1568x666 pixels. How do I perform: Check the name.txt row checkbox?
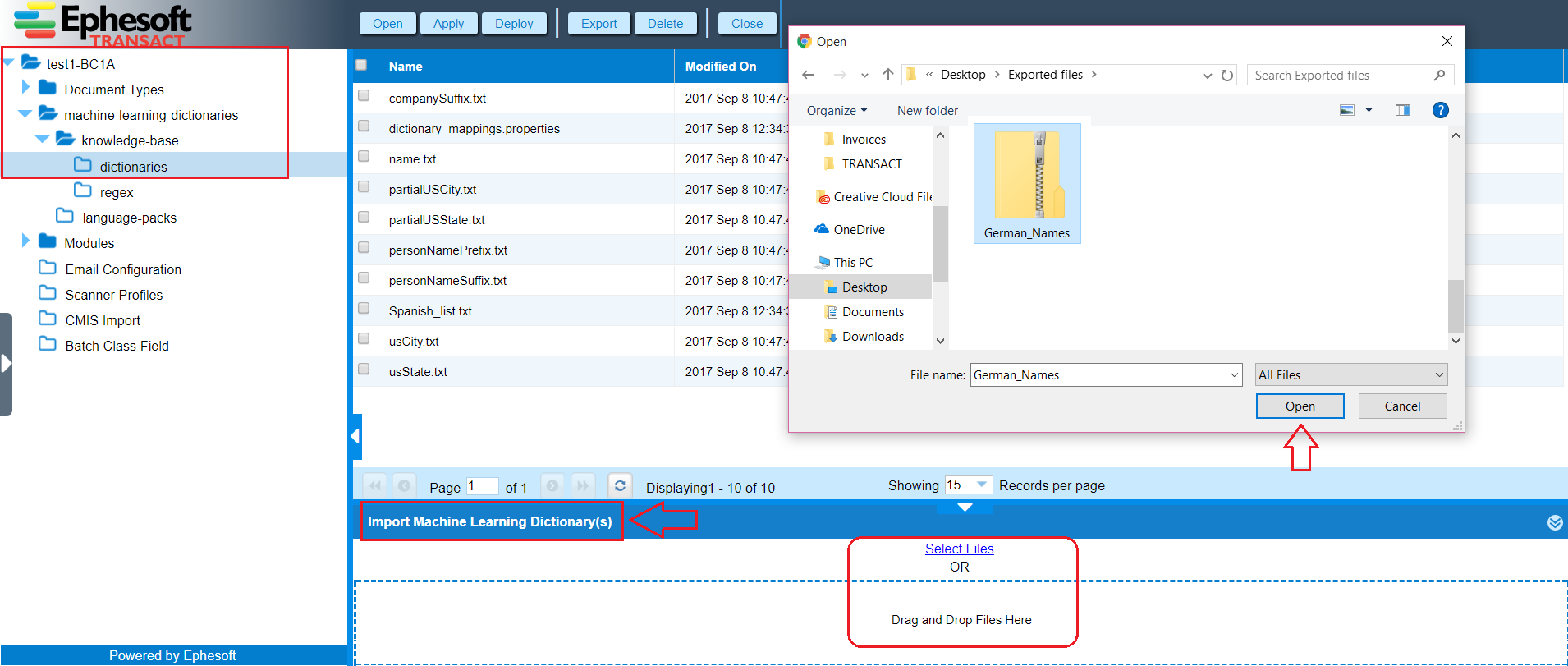coord(364,156)
